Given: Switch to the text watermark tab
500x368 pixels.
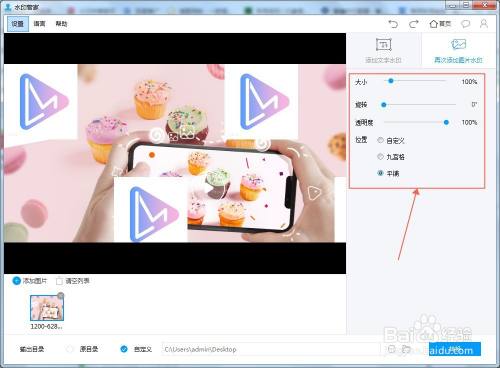Looking at the screenshot, I should [x=384, y=50].
